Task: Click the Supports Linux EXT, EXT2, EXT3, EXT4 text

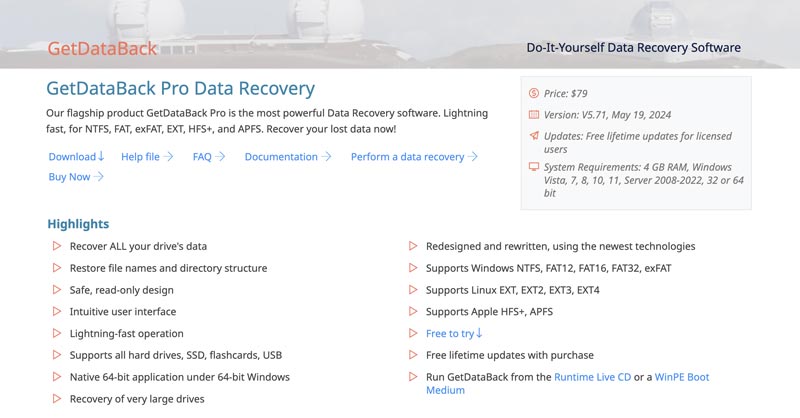Action: tap(513, 290)
